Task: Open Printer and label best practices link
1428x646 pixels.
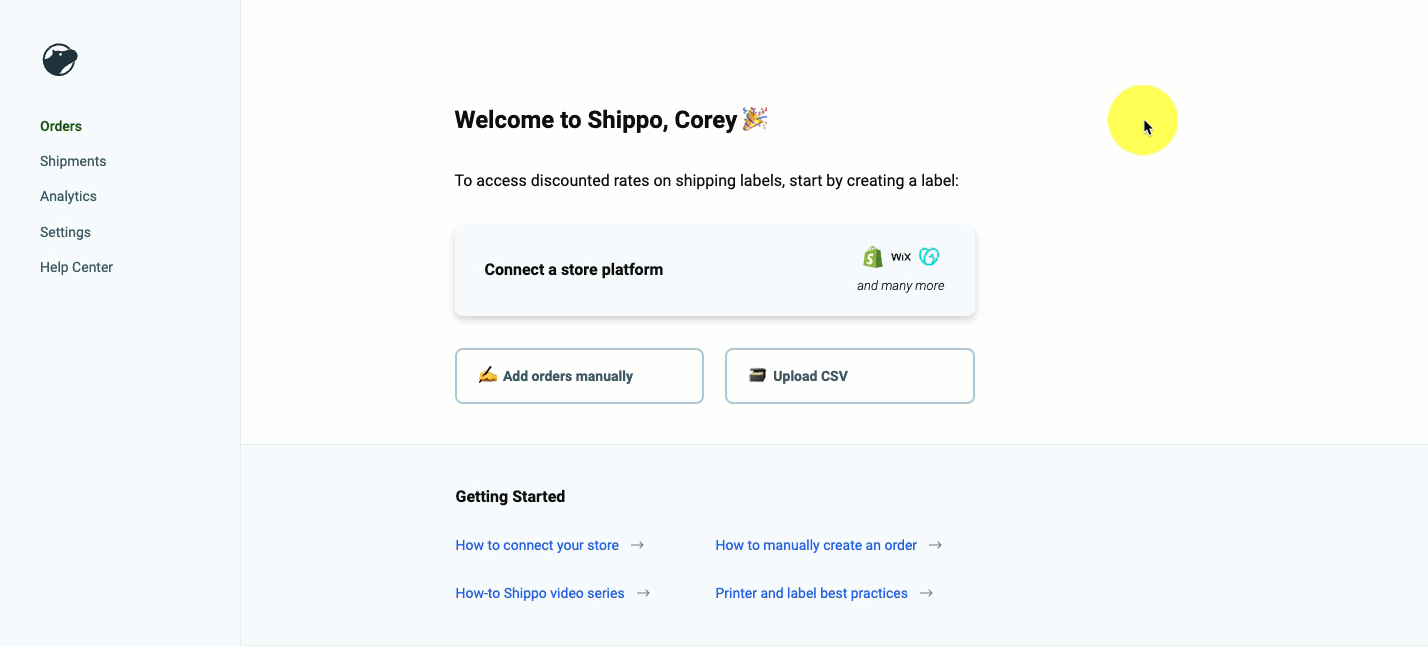Action: click(811, 593)
